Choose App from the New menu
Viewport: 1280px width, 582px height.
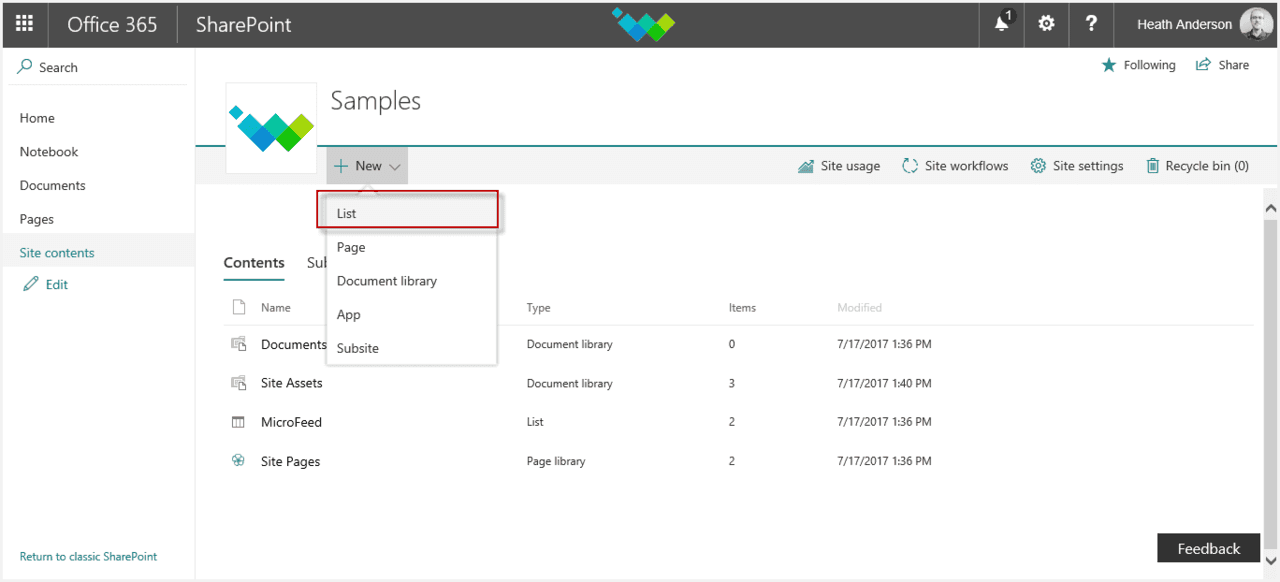411,315
